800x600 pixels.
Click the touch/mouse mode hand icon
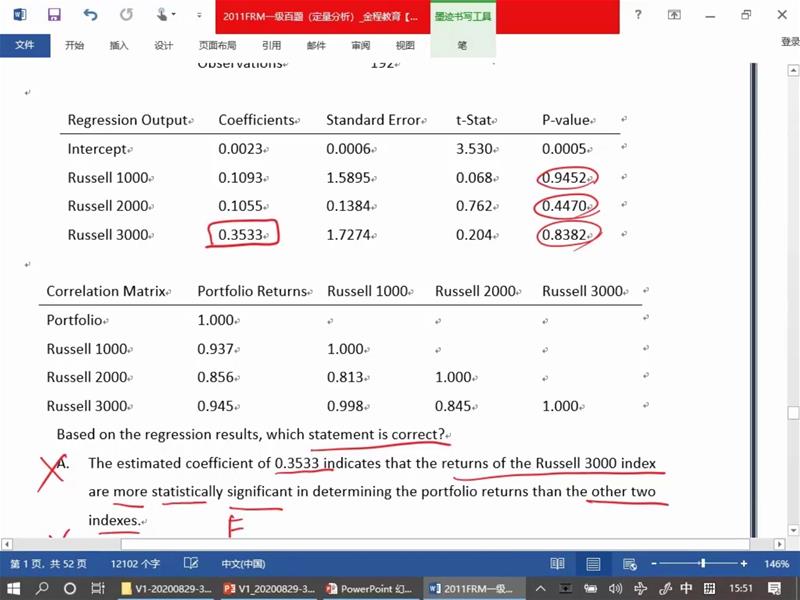[x=162, y=15]
